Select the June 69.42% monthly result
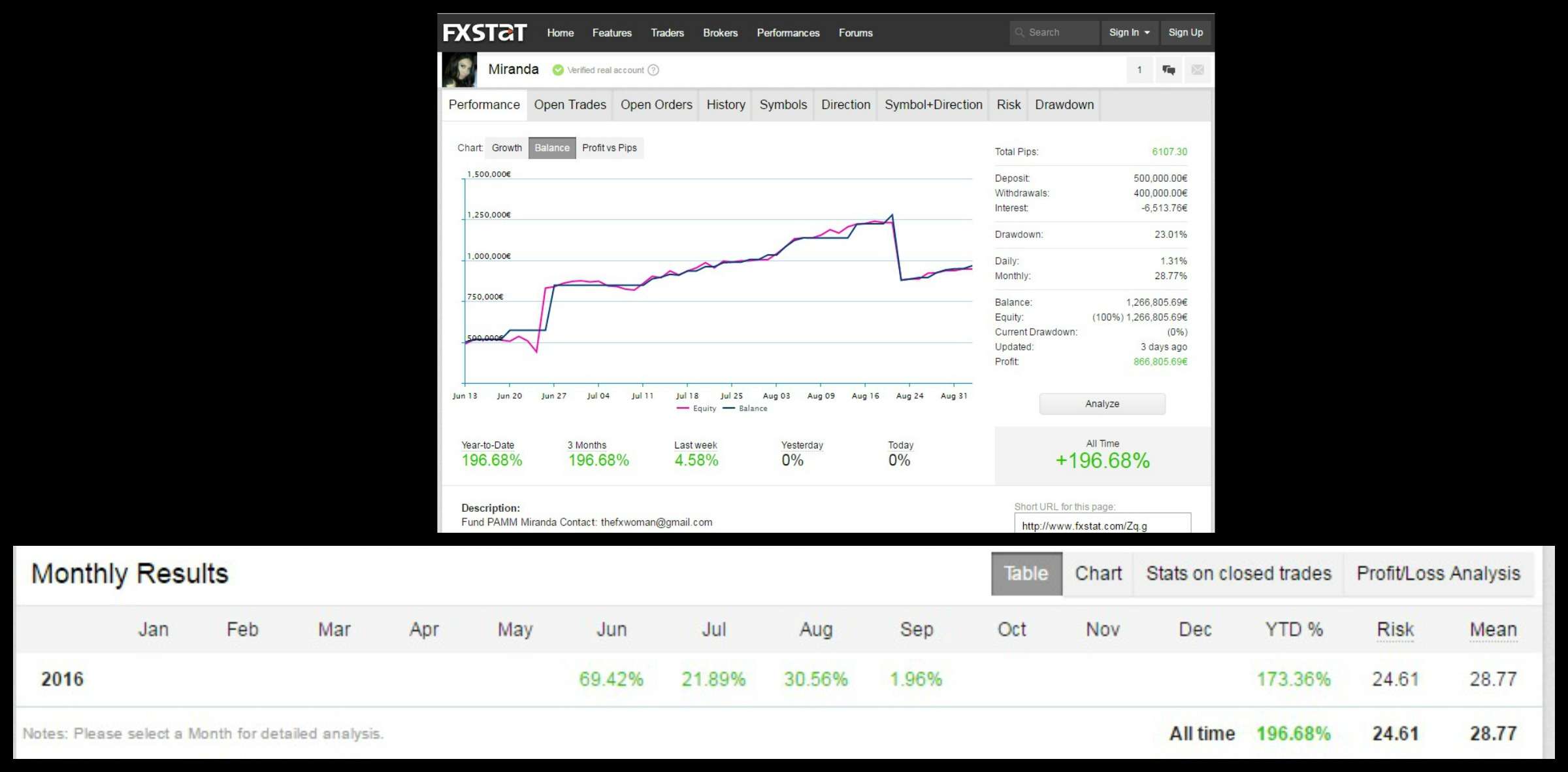The image size is (1568, 772). point(611,679)
